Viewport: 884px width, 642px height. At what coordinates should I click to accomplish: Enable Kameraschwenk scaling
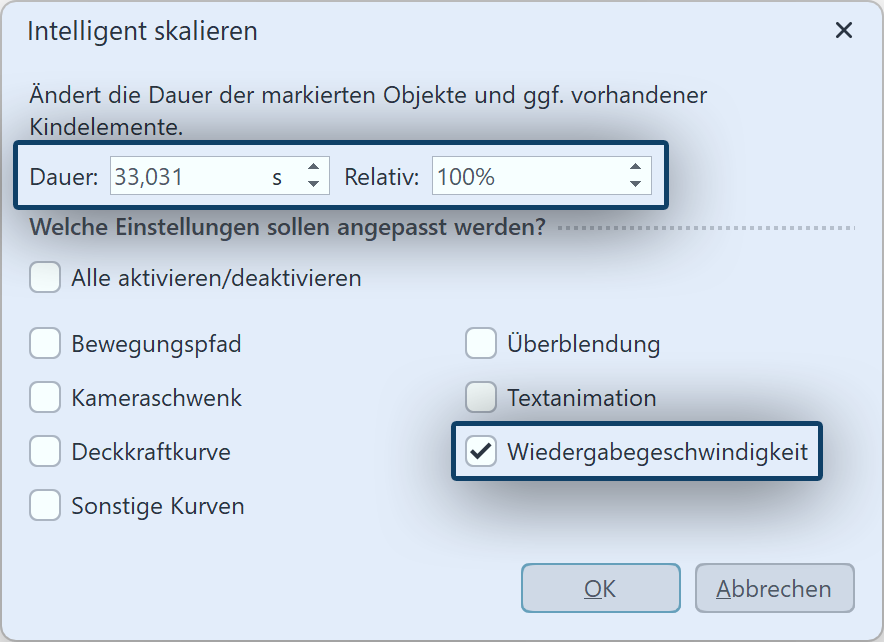(45, 398)
